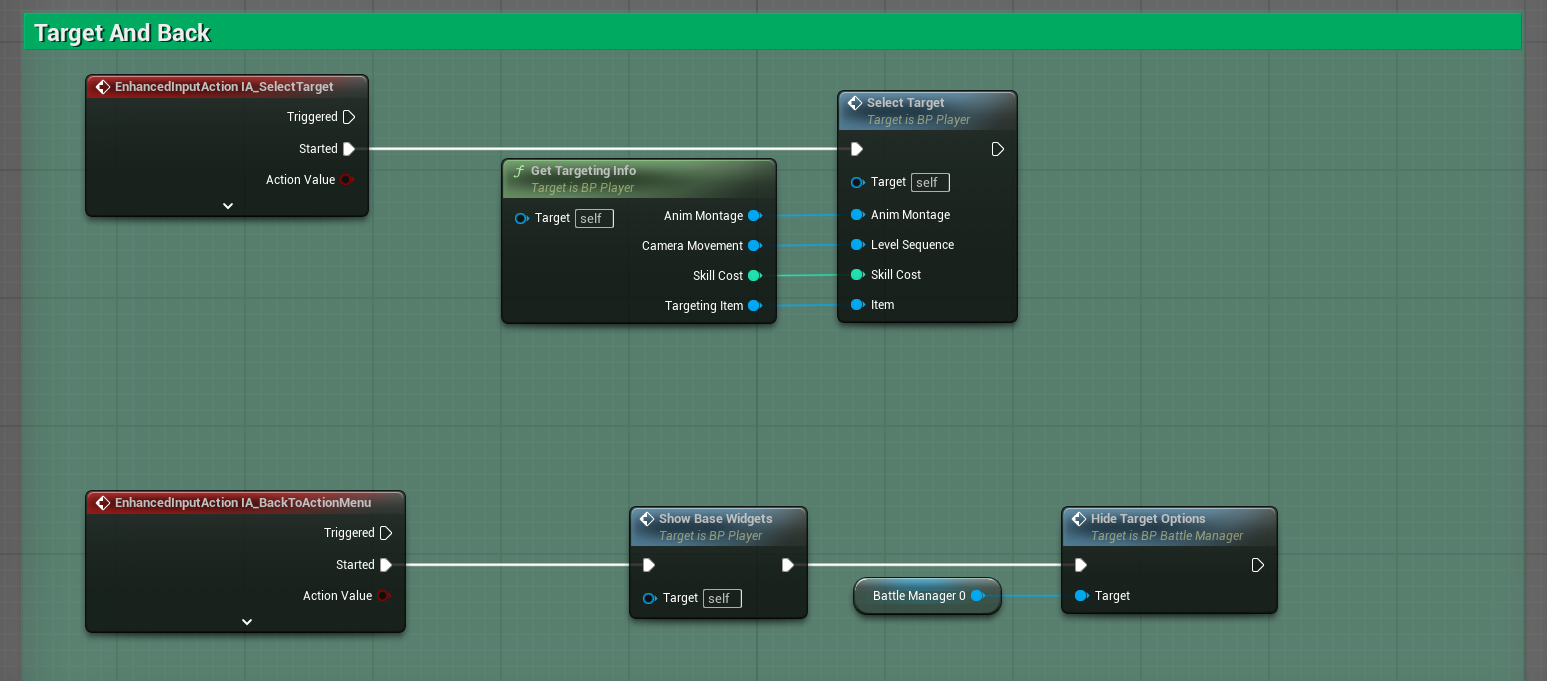Click the Item input pin on Select Target
Screen dimensions: 1547x681
point(857,305)
